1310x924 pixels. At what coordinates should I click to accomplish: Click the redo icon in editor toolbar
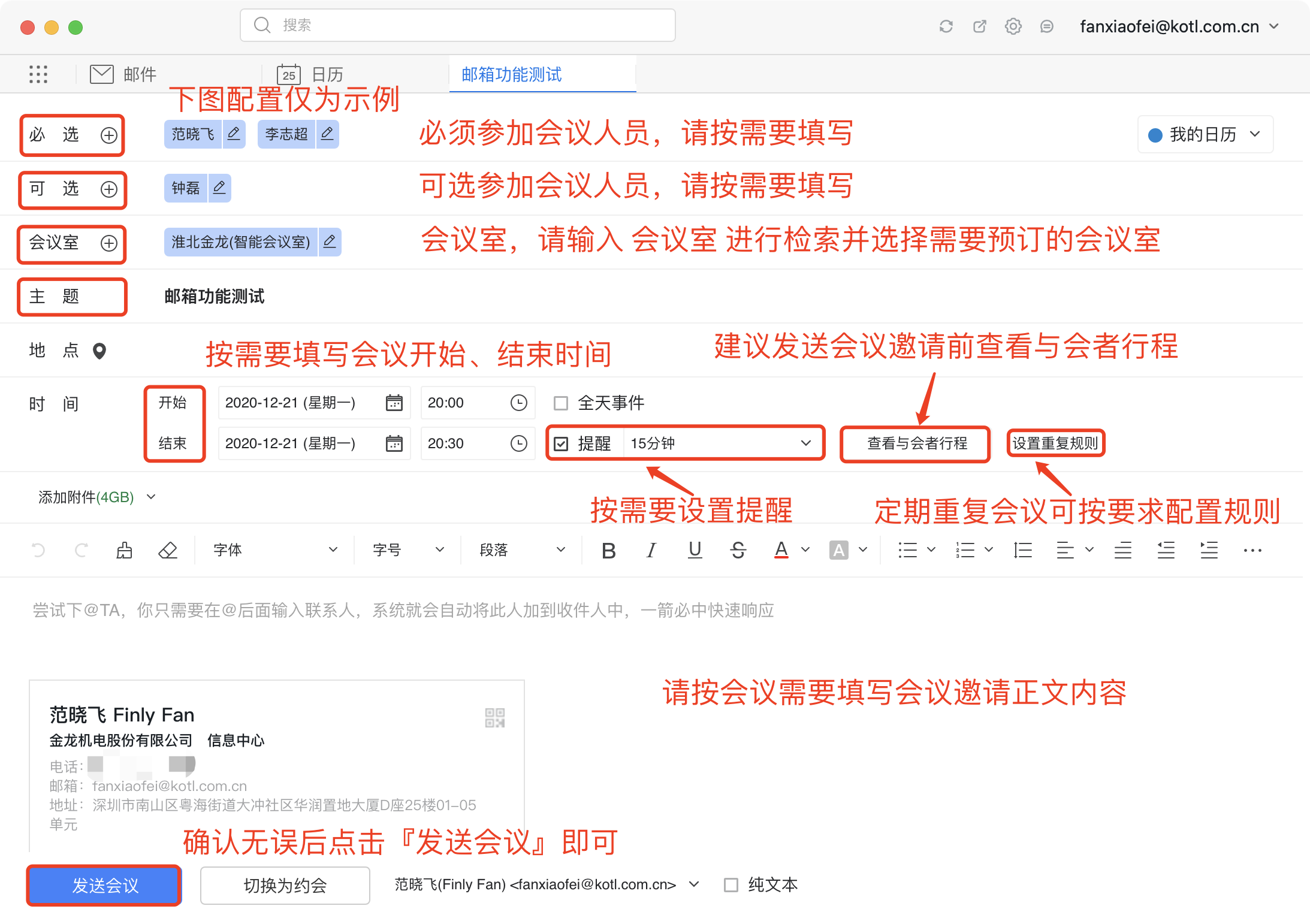(82, 550)
